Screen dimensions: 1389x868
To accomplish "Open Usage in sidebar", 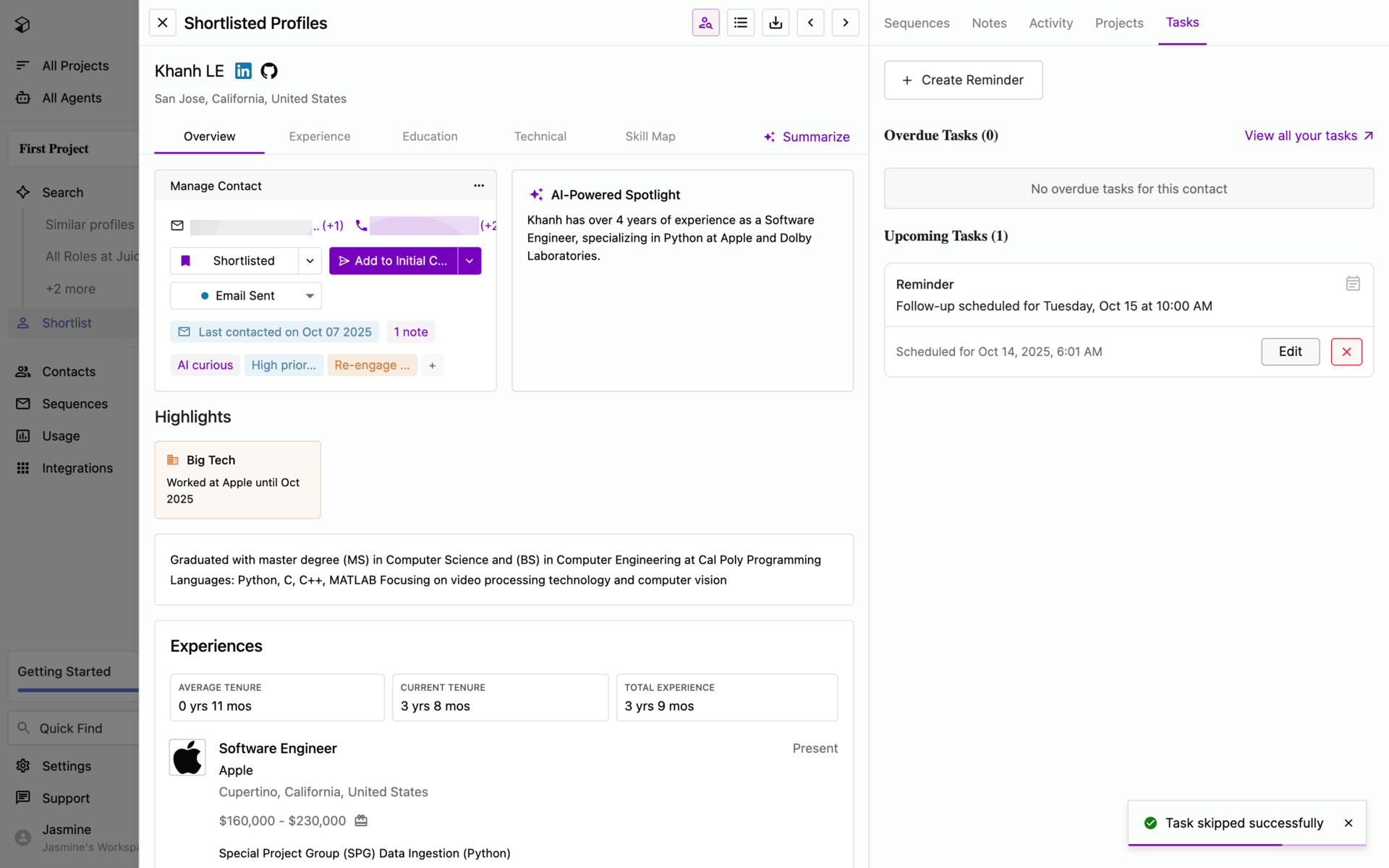I will pyautogui.click(x=61, y=435).
